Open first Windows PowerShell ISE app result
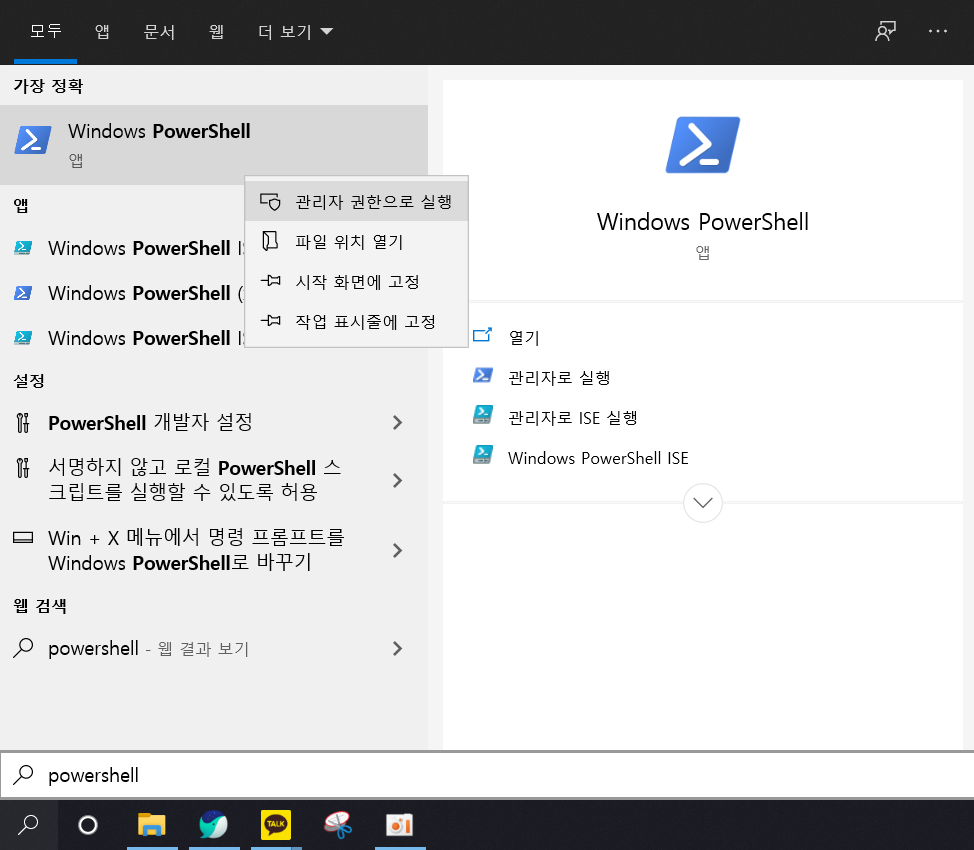 point(123,248)
